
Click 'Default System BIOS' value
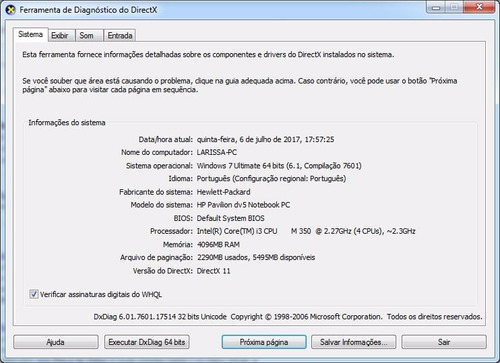[230, 218]
